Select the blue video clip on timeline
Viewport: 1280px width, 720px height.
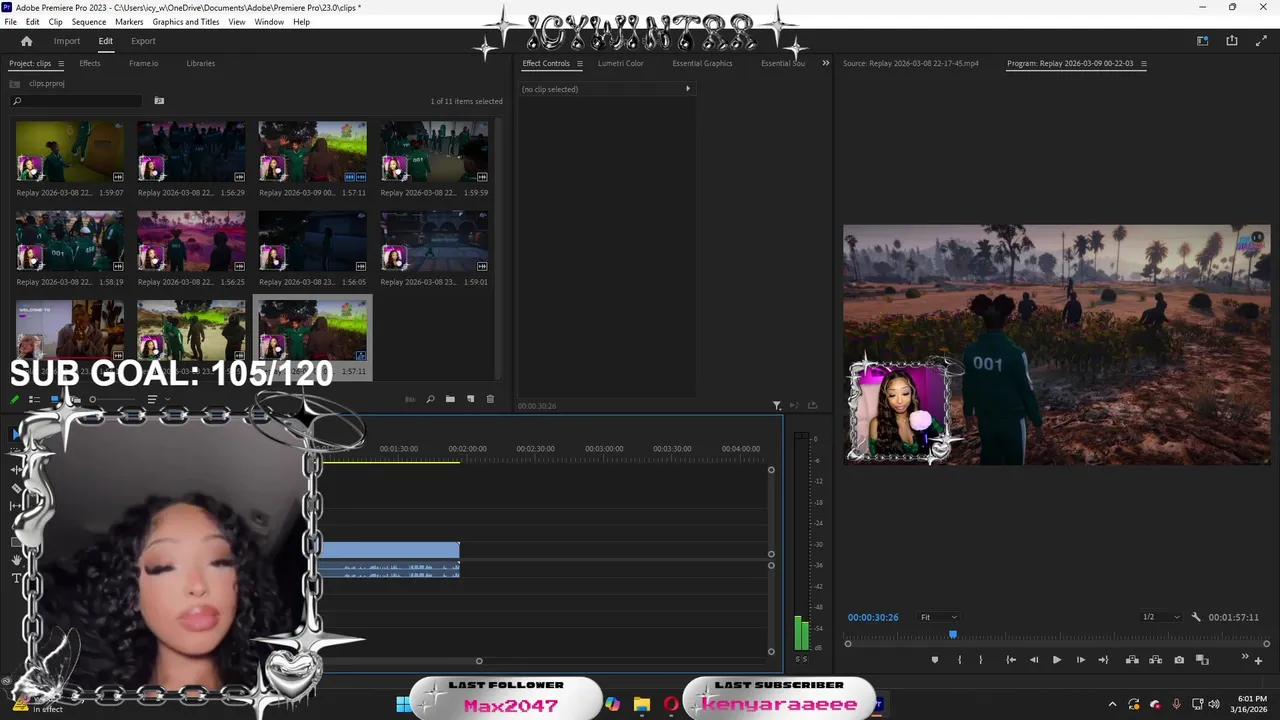point(390,550)
